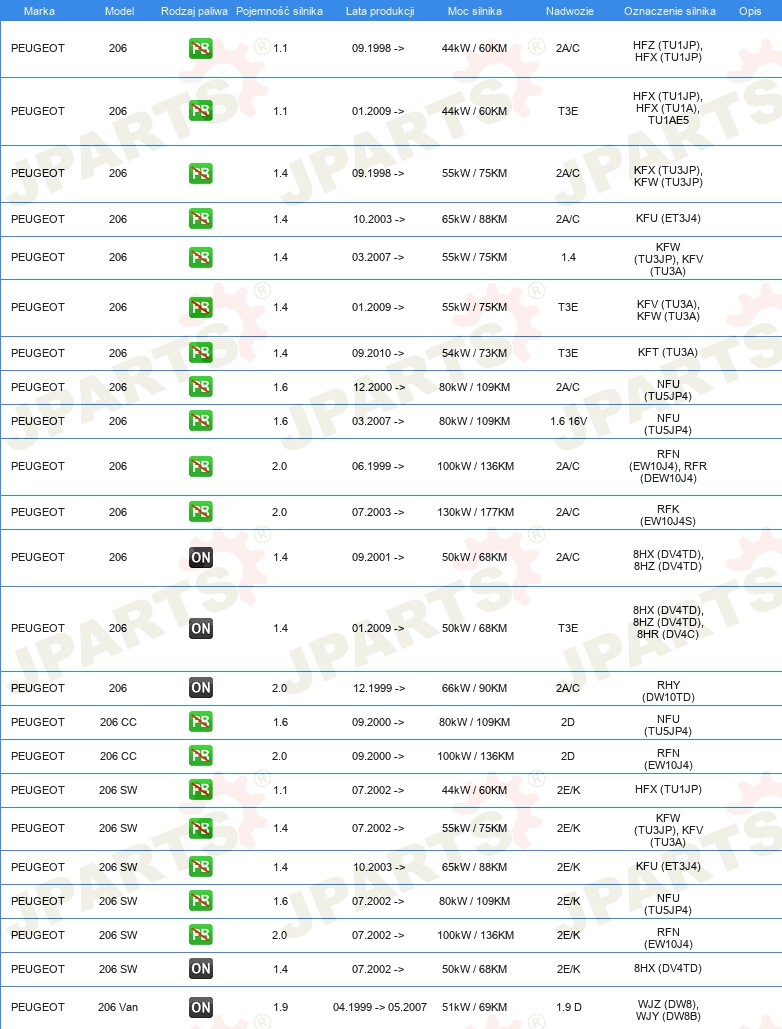Viewport: 782px width, 1029px height.
Task: Click petrol icon in the TU1AE5 engine row
Action: click(x=201, y=111)
